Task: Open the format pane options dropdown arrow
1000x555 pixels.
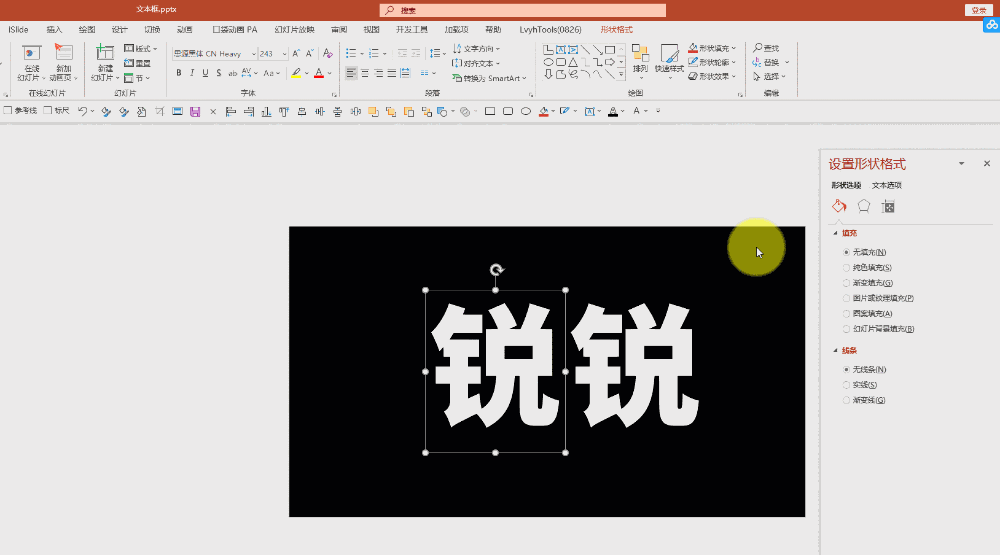Action: 961,164
